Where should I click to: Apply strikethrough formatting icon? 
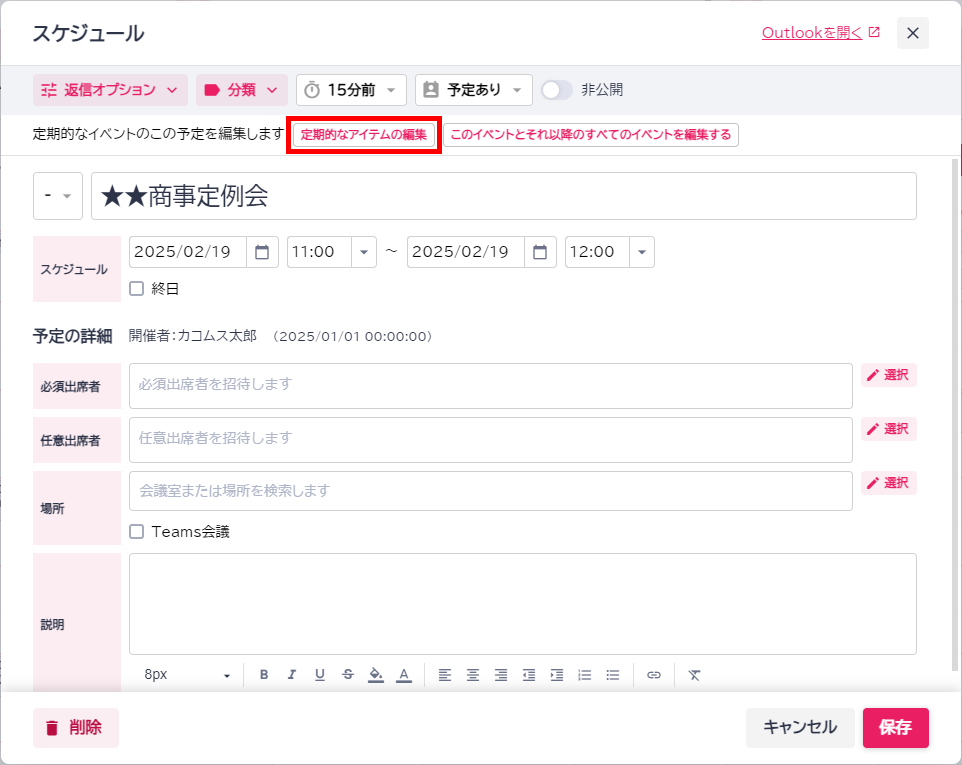click(x=348, y=675)
